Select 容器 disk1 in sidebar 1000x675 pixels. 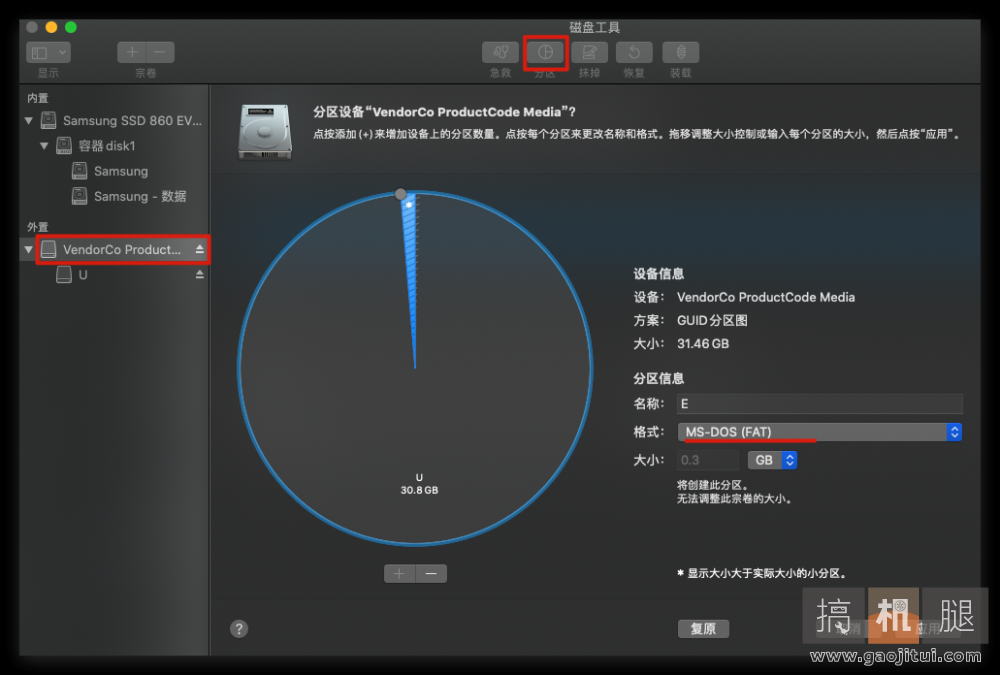(96, 145)
